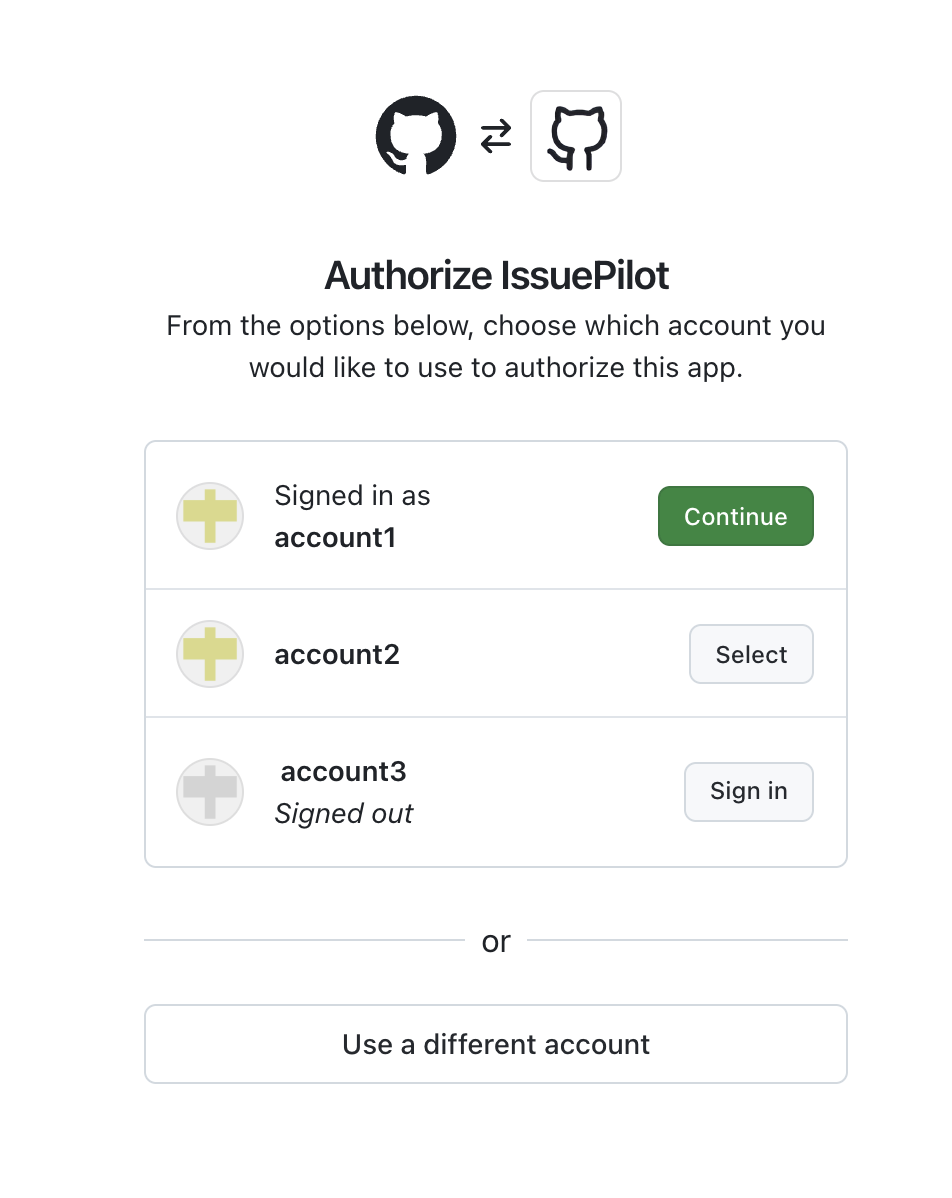Select account2 for authorization
Image resolution: width=952 pixels, height=1198 pixels.
click(x=751, y=654)
